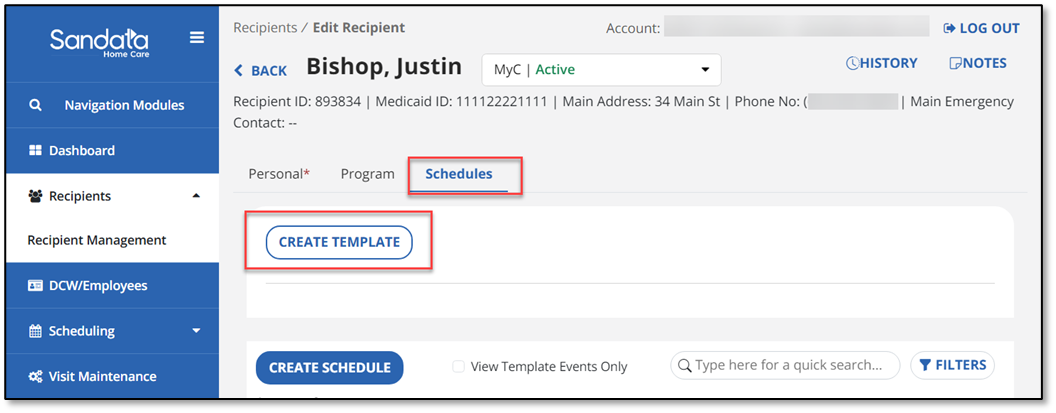
Task: Click the Create Schedule button
Action: (330, 368)
